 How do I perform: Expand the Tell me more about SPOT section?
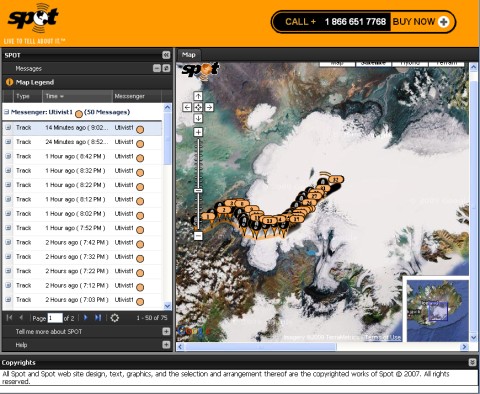[x=166, y=331]
